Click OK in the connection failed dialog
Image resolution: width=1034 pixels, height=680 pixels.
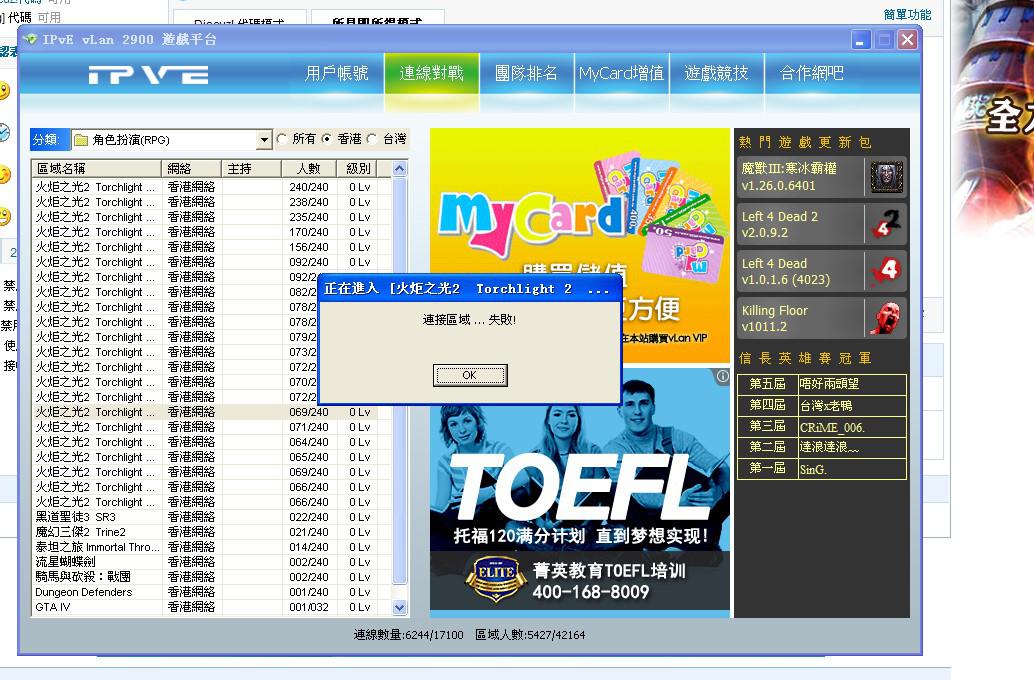click(470, 375)
